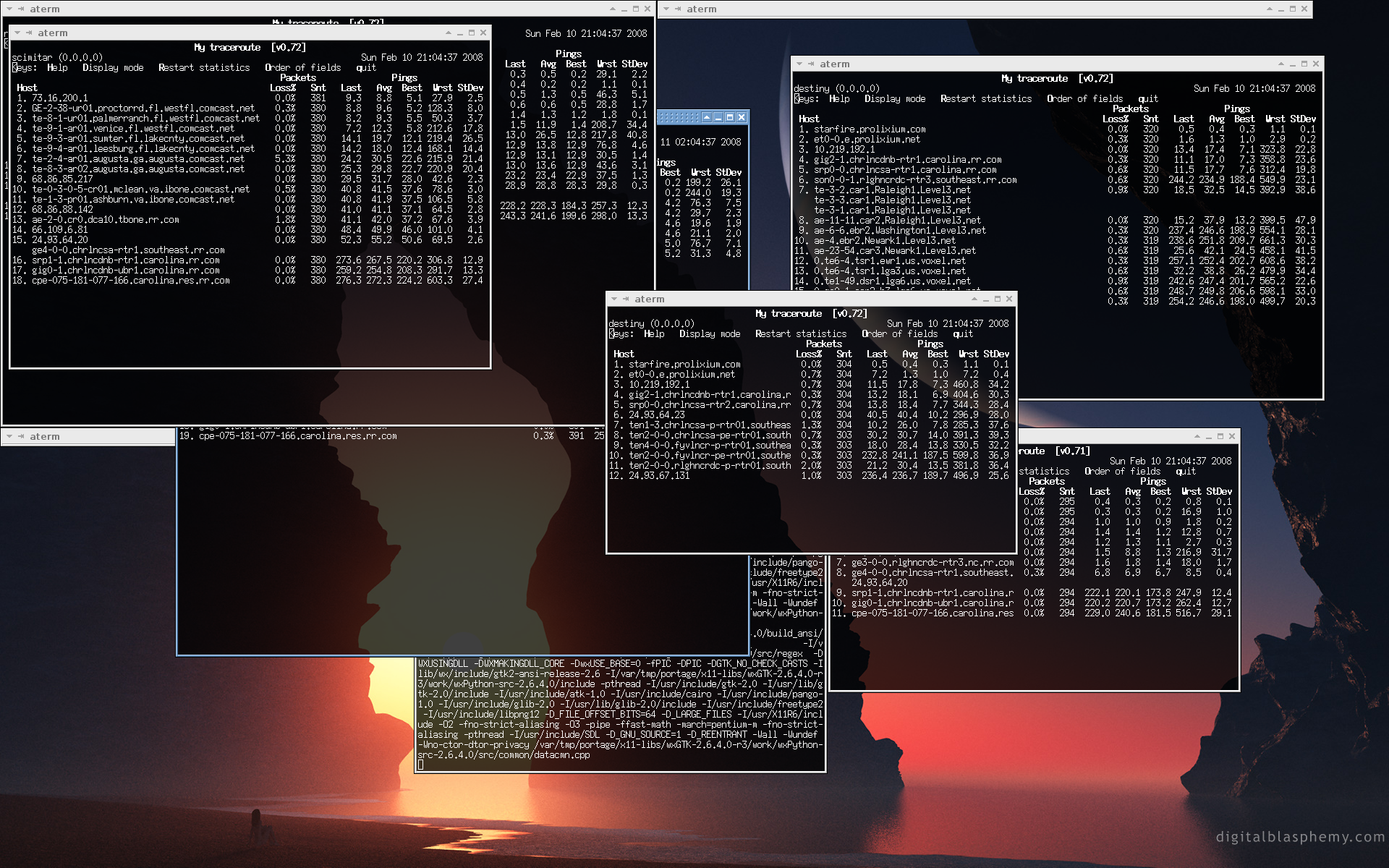
Task: Minimize the small blue-titled active window
Action: point(718,117)
